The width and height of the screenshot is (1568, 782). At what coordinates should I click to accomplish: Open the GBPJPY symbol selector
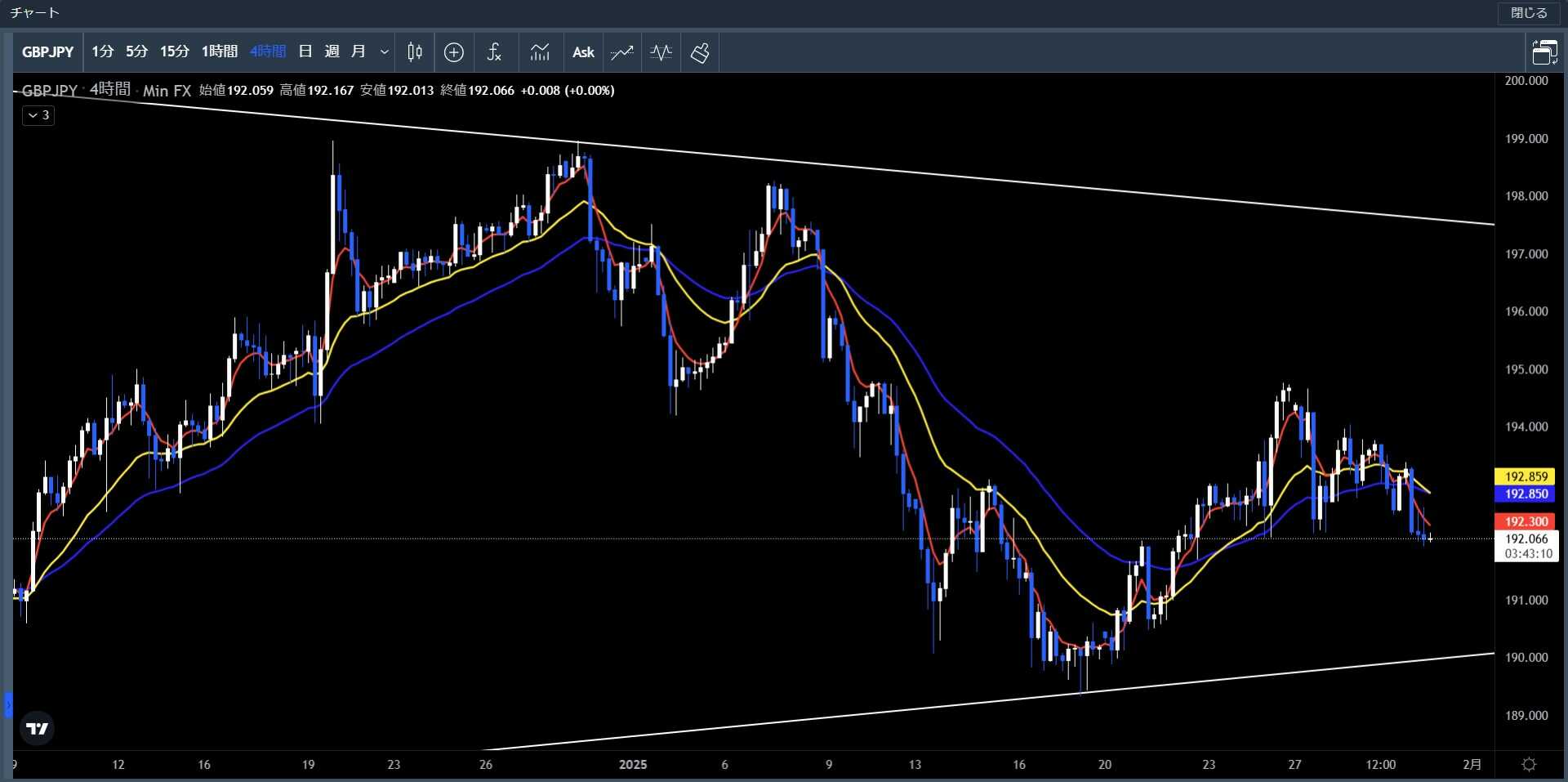click(x=47, y=52)
